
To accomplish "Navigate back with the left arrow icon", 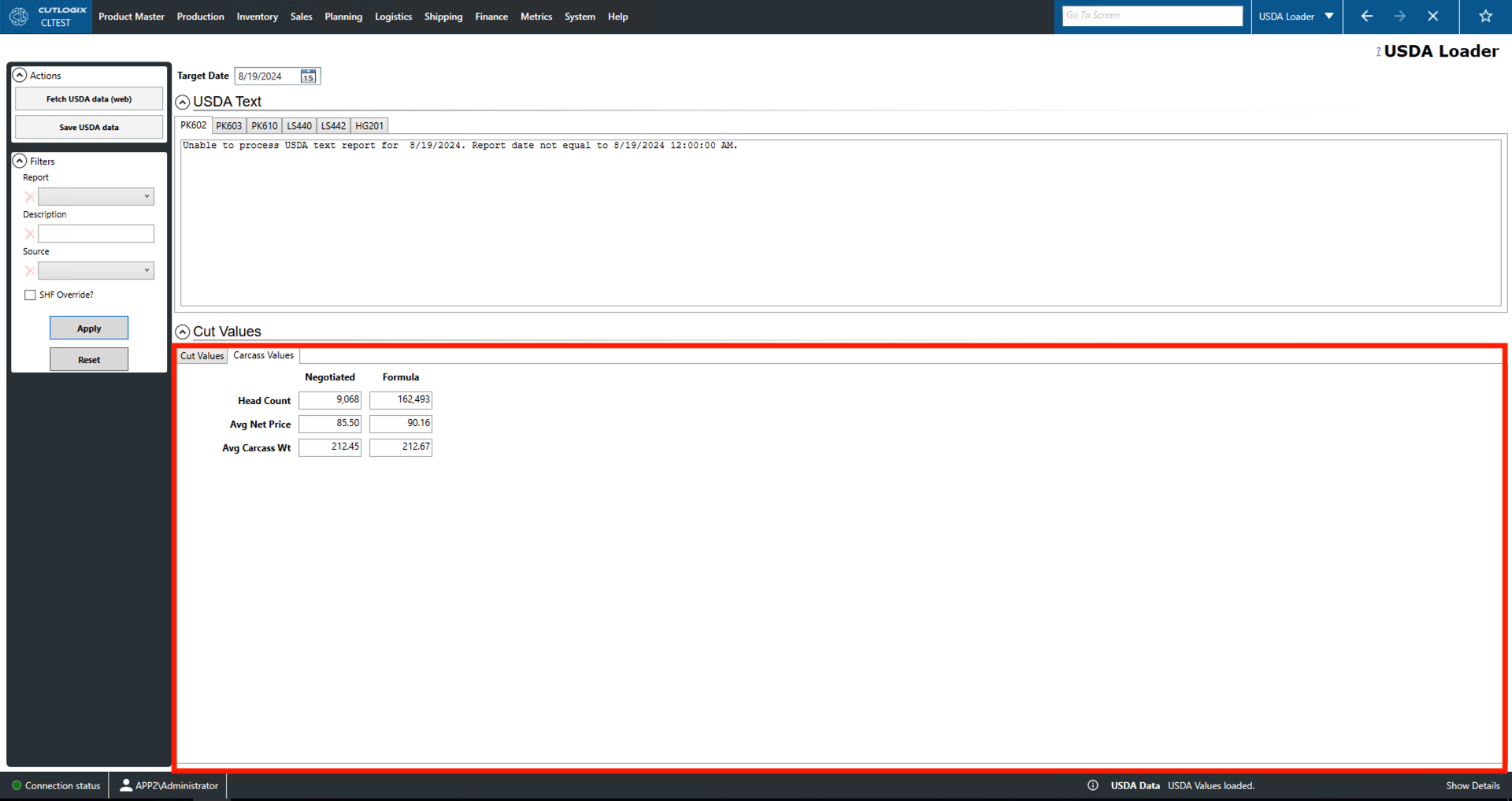I will [1366, 16].
